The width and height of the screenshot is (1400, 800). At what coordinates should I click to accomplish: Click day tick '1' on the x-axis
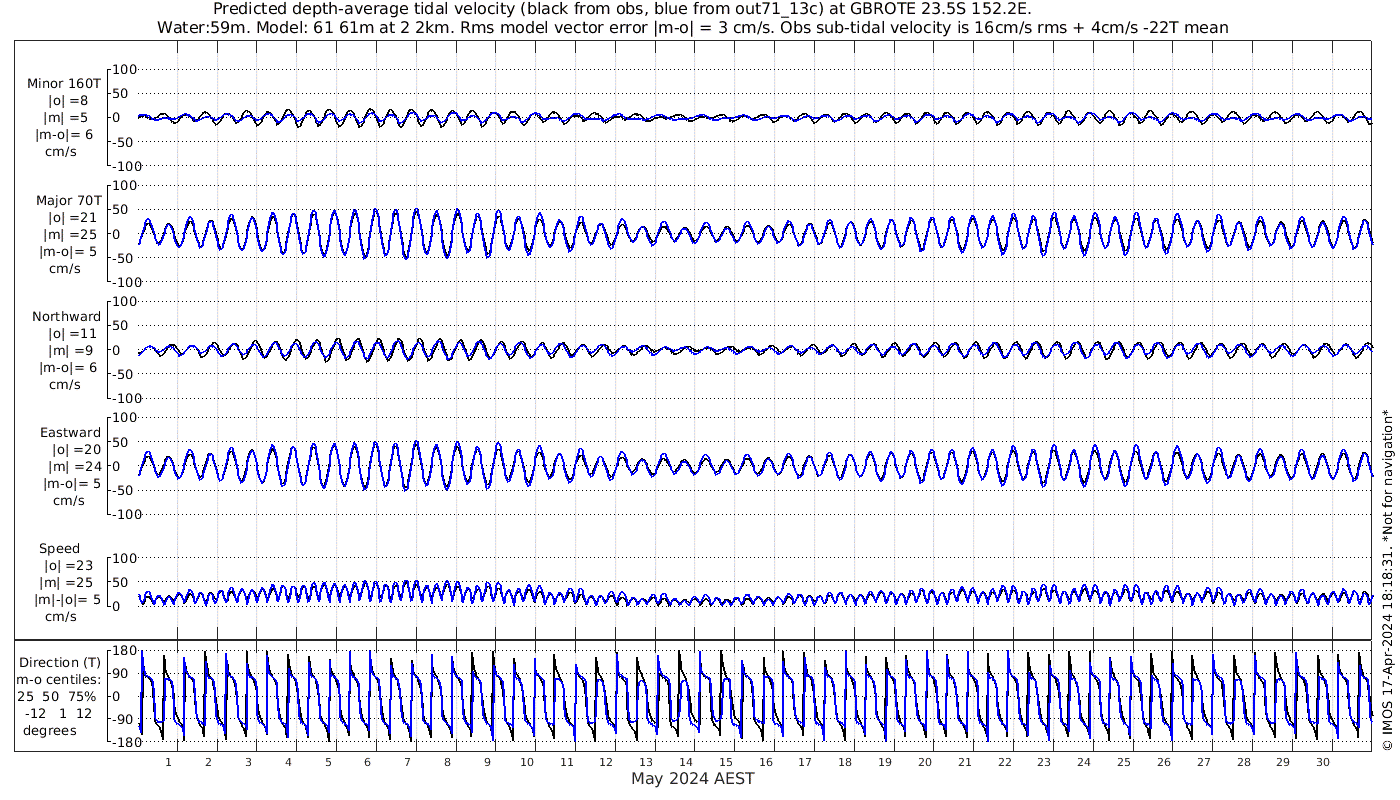(168, 762)
